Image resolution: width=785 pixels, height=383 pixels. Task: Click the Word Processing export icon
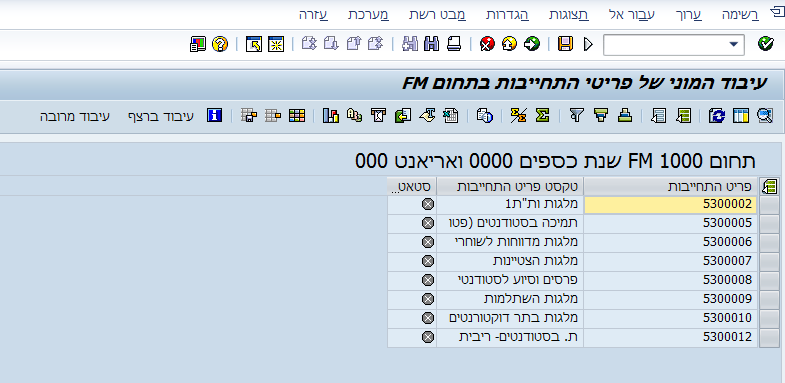(426, 116)
